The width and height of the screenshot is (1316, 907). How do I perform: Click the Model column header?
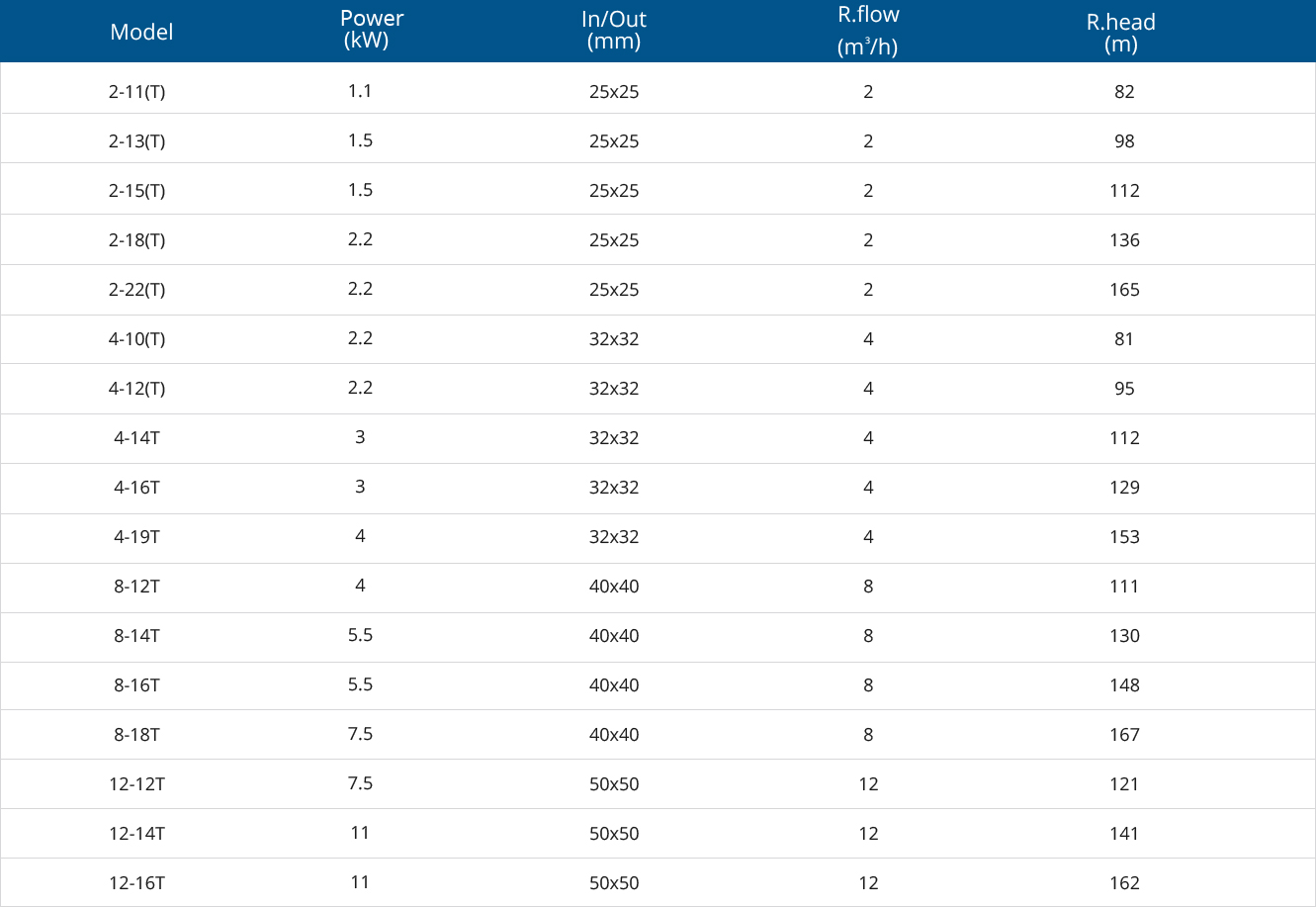pos(141,32)
